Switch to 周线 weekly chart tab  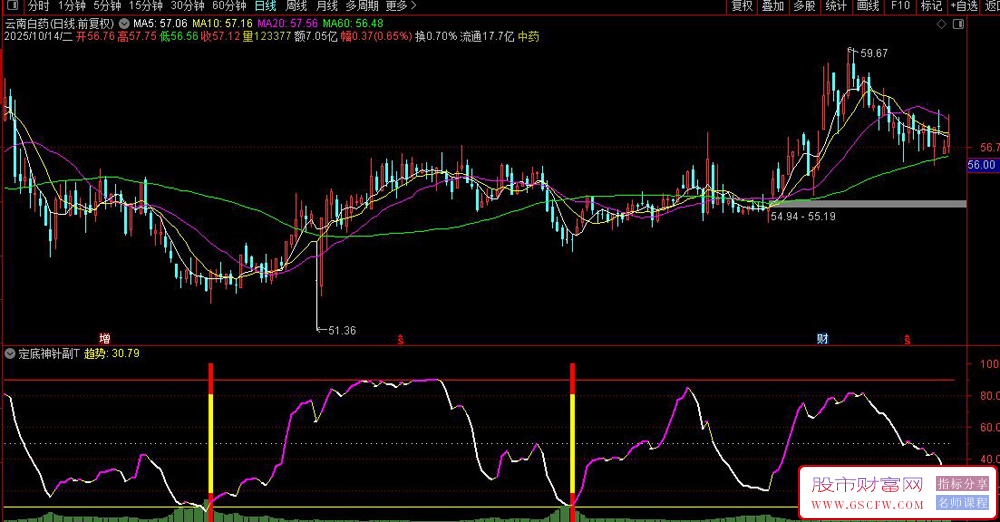296,6
